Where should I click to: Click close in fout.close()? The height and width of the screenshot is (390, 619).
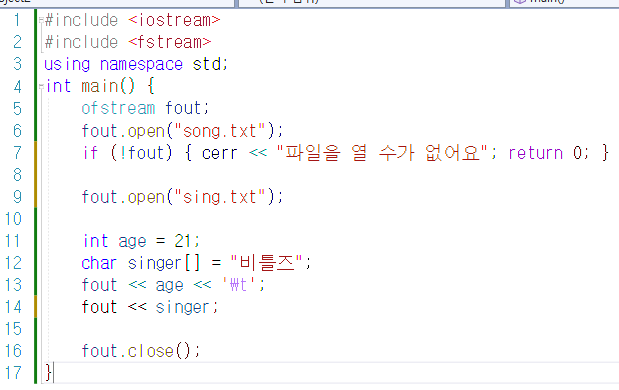(x=150, y=351)
